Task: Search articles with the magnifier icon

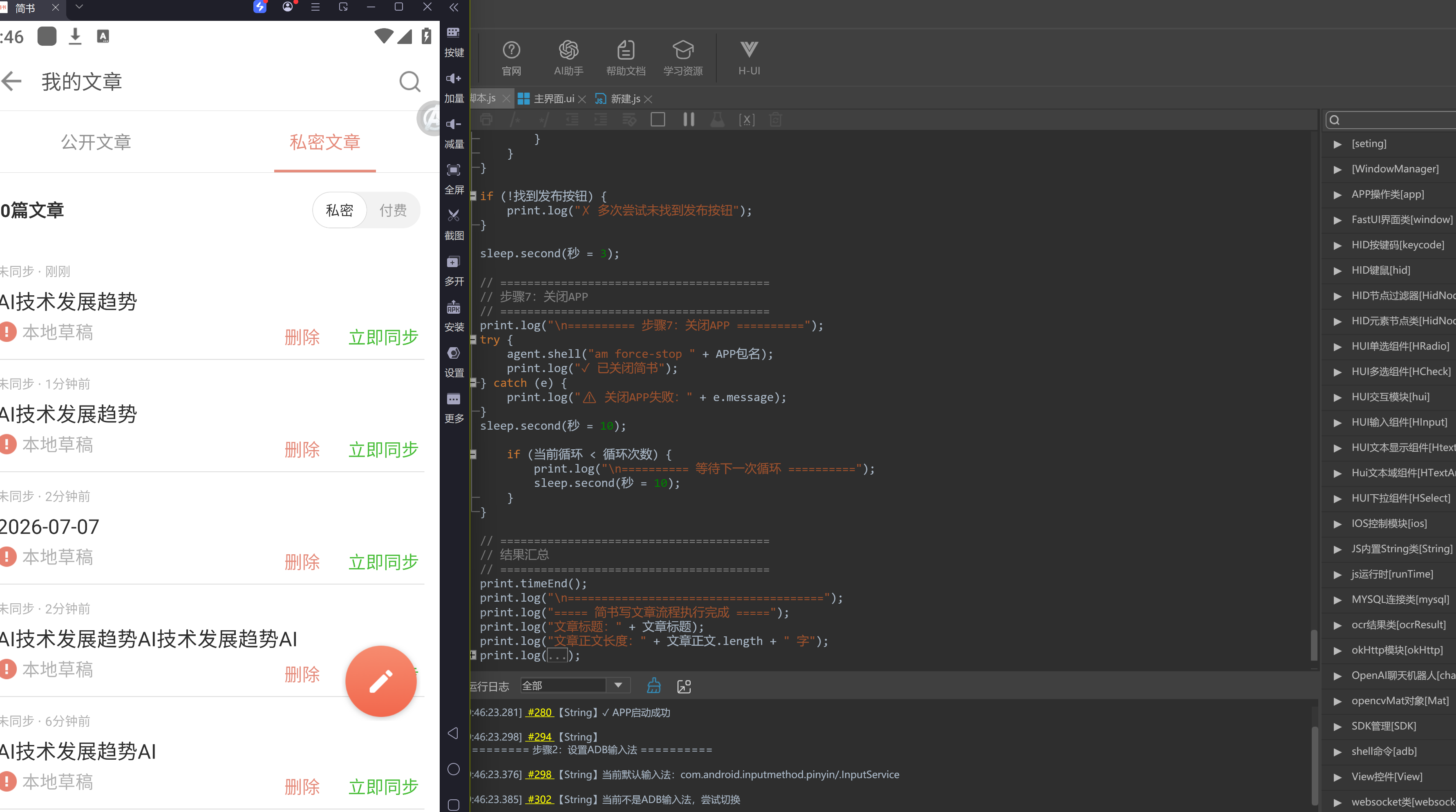Action: coord(410,81)
